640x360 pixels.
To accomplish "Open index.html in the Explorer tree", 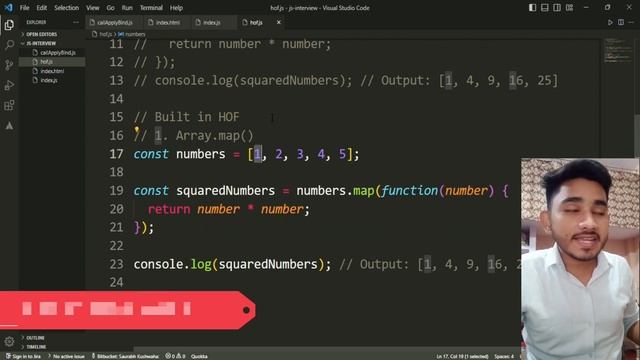I will (52, 71).
